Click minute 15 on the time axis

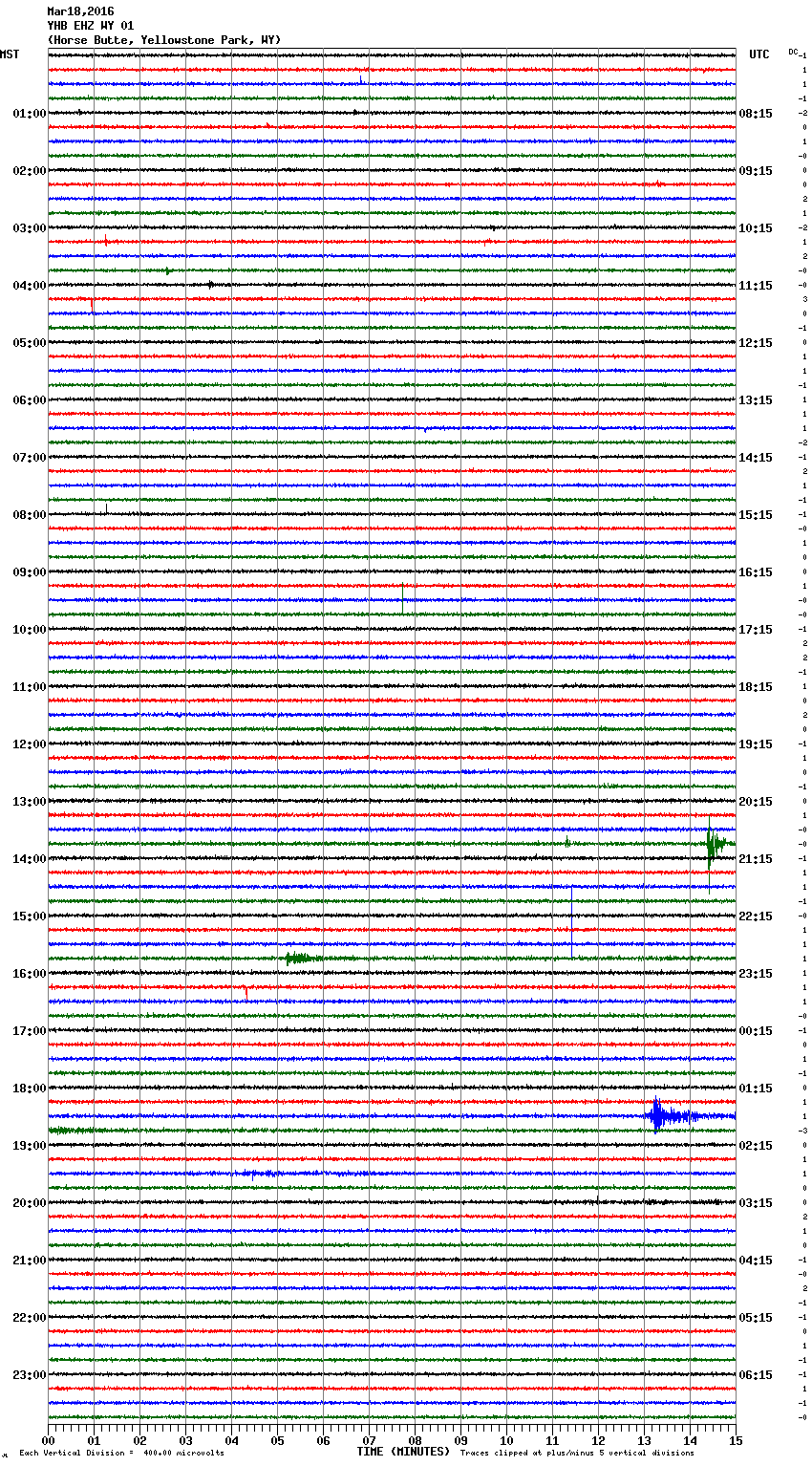(736, 1440)
